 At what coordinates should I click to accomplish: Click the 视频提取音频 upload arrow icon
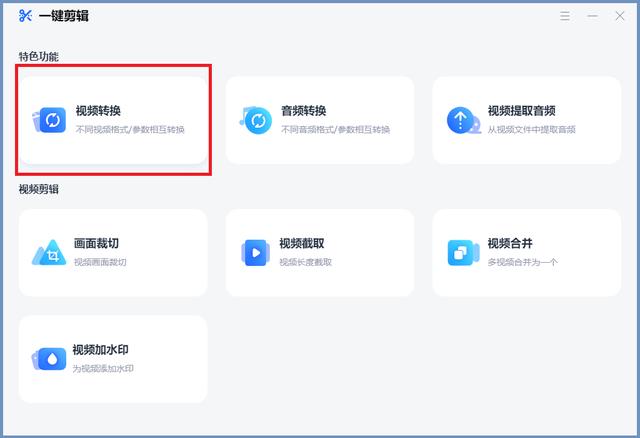[464, 120]
